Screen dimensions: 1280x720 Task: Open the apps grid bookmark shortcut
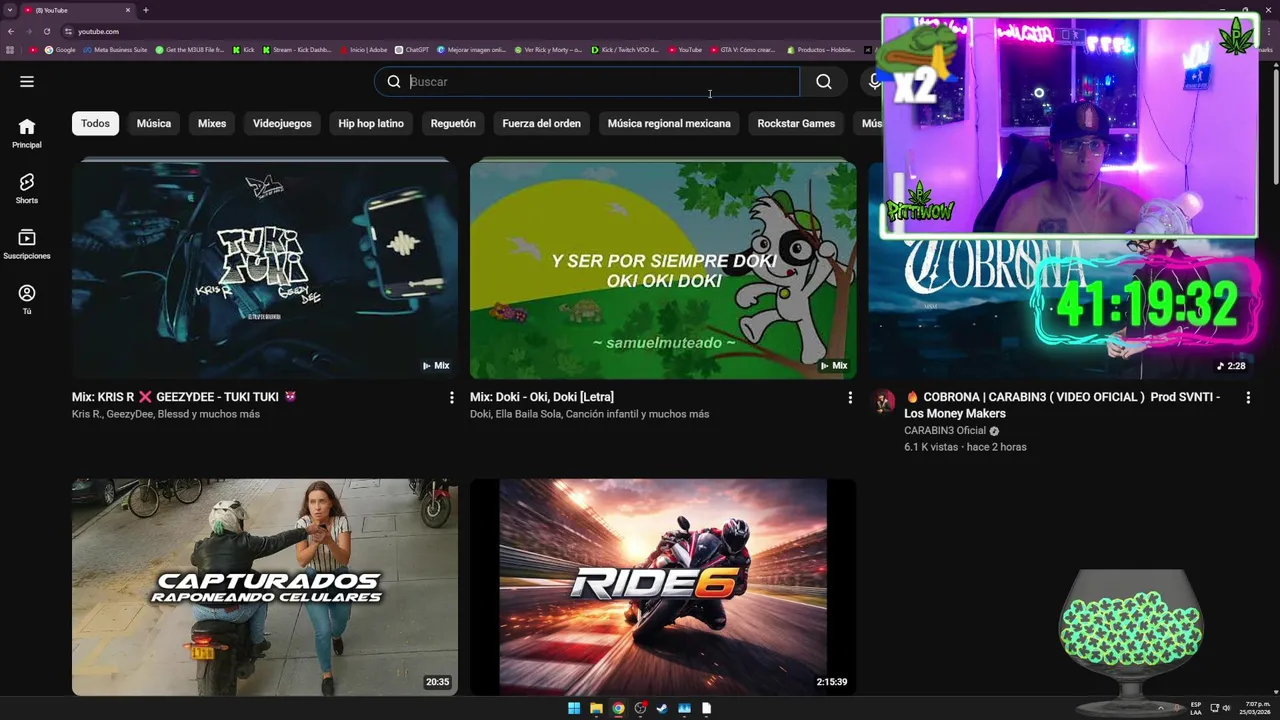(10, 50)
